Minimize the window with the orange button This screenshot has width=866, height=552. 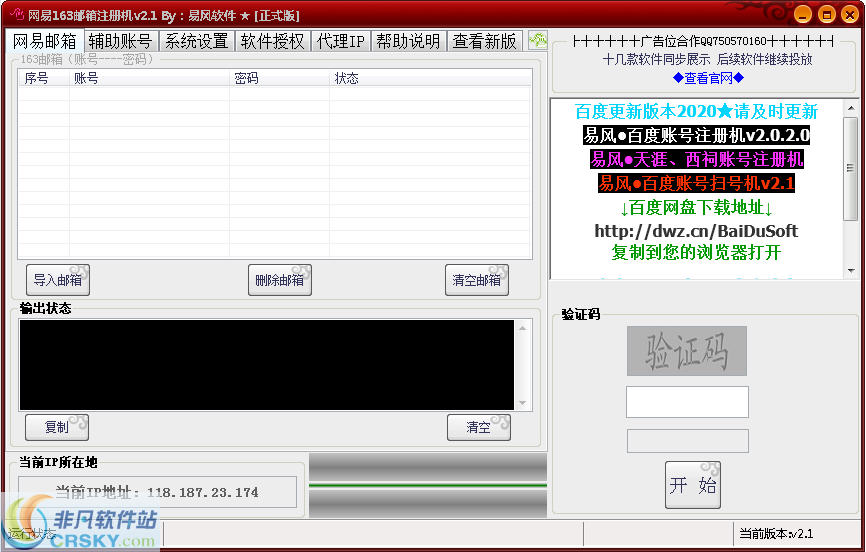(802, 14)
